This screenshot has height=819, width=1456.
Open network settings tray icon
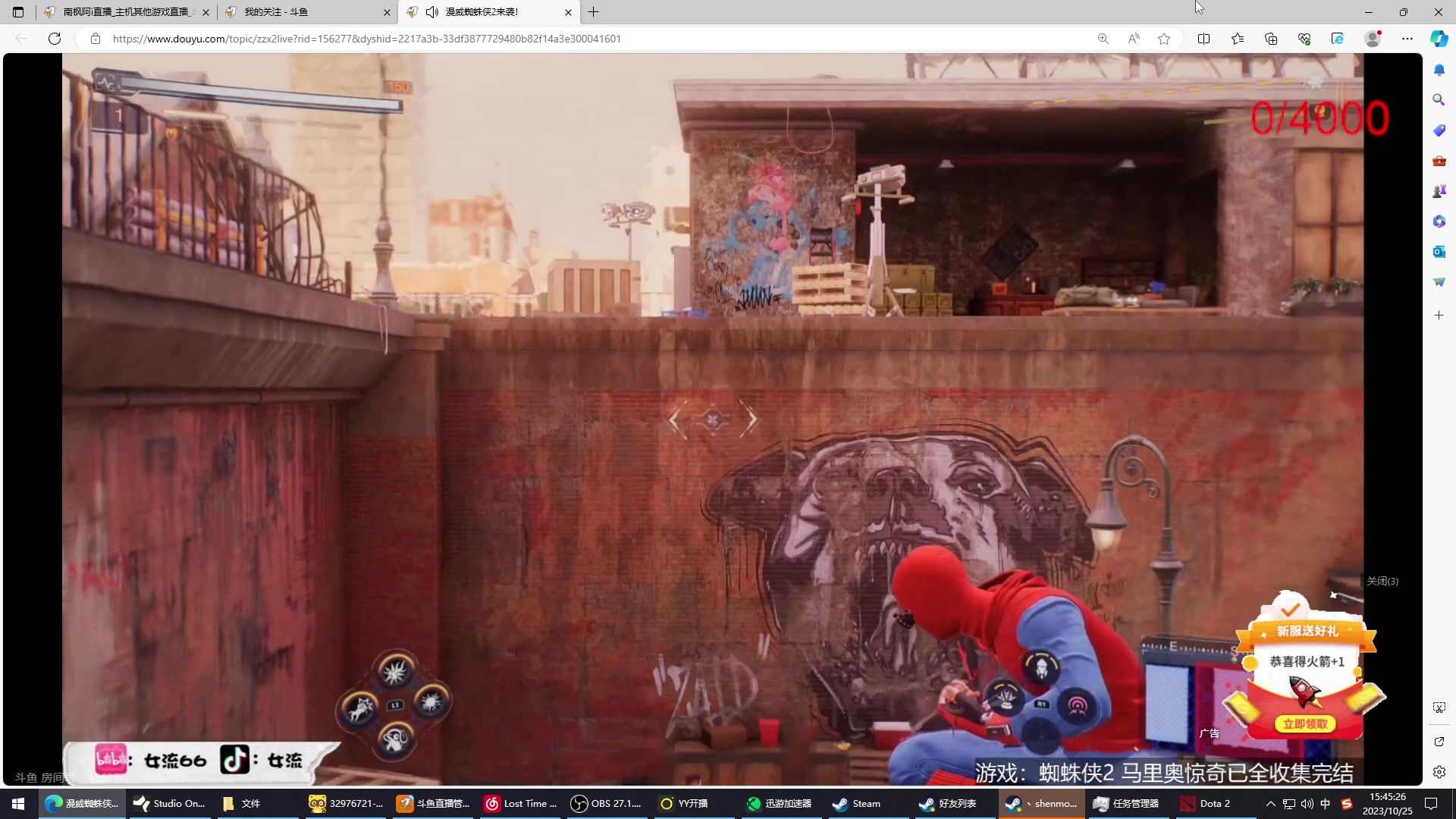tap(1289, 804)
